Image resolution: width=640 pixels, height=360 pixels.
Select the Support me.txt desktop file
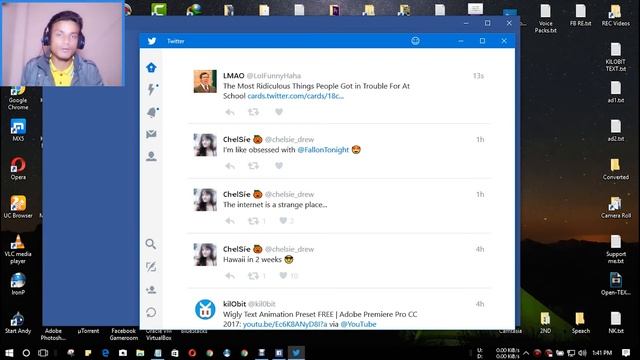pos(616,249)
